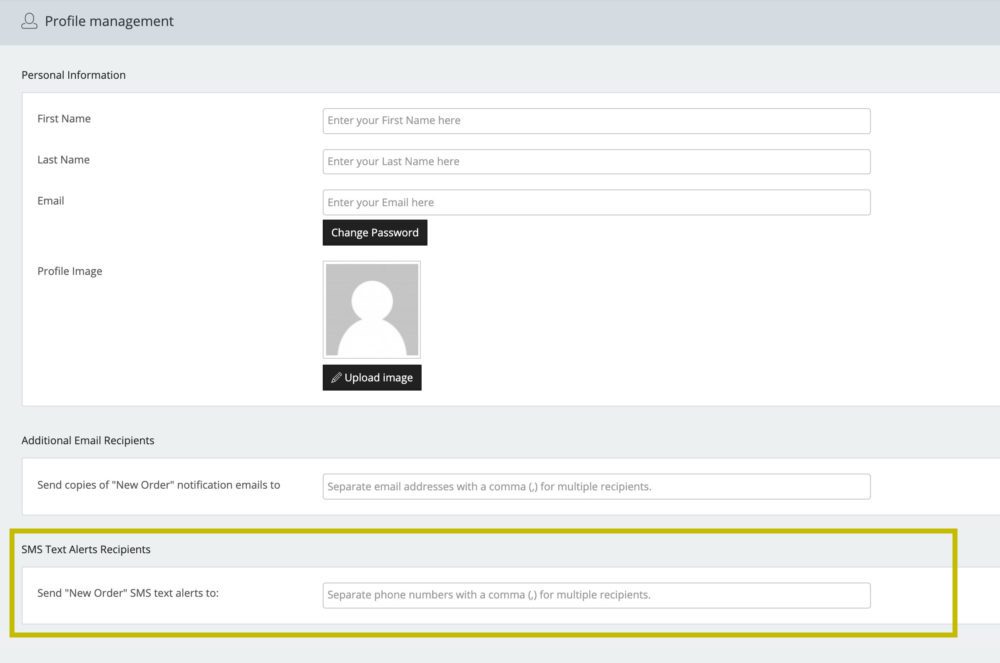Focus the Last Name input field
Image resolution: width=1000 pixels, height=663 pixels.
[x=596, y=162]
